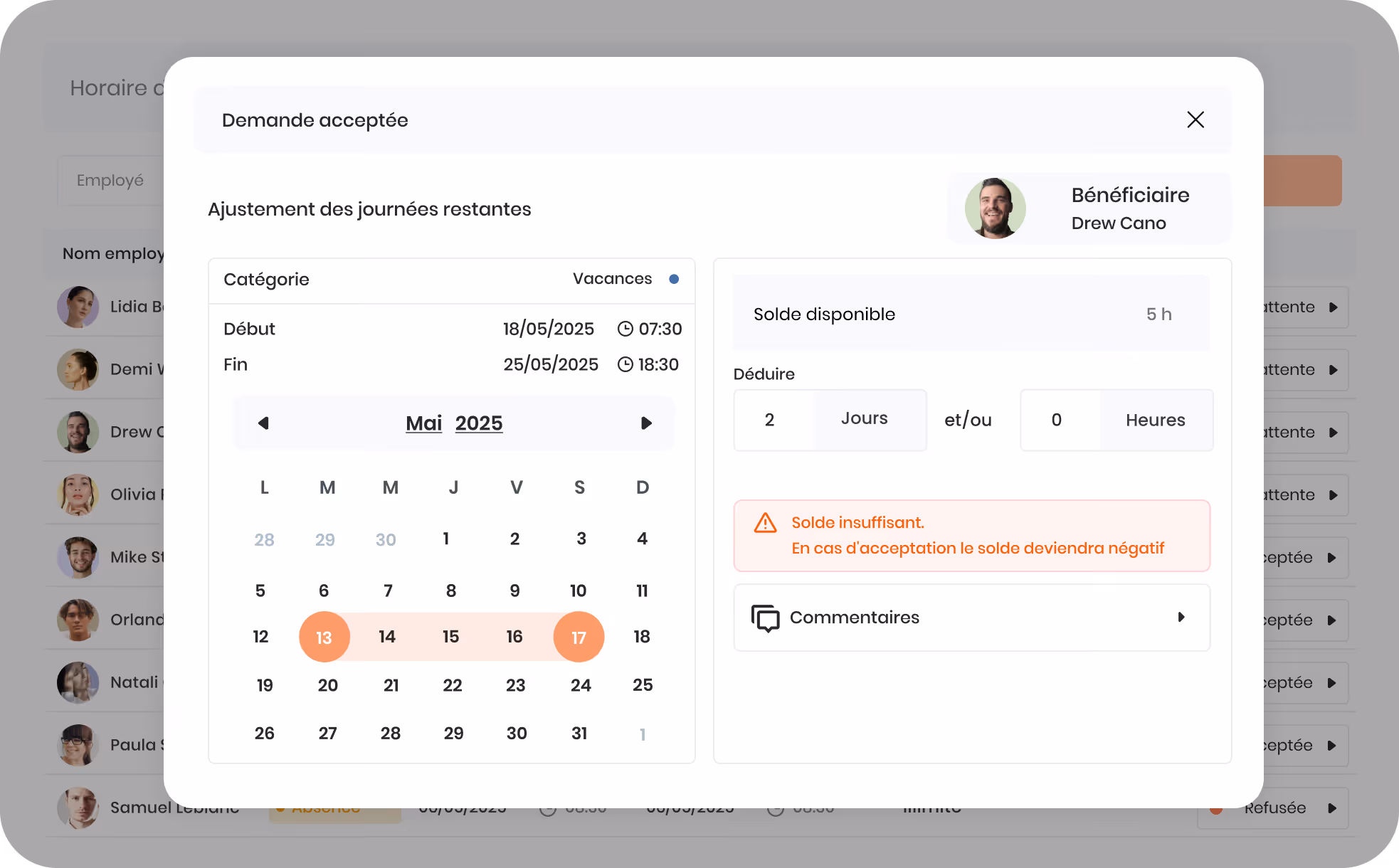Click the Solde insuffisant warning icon
This screenshot has width=1399, height=868.
click(766, 523)
